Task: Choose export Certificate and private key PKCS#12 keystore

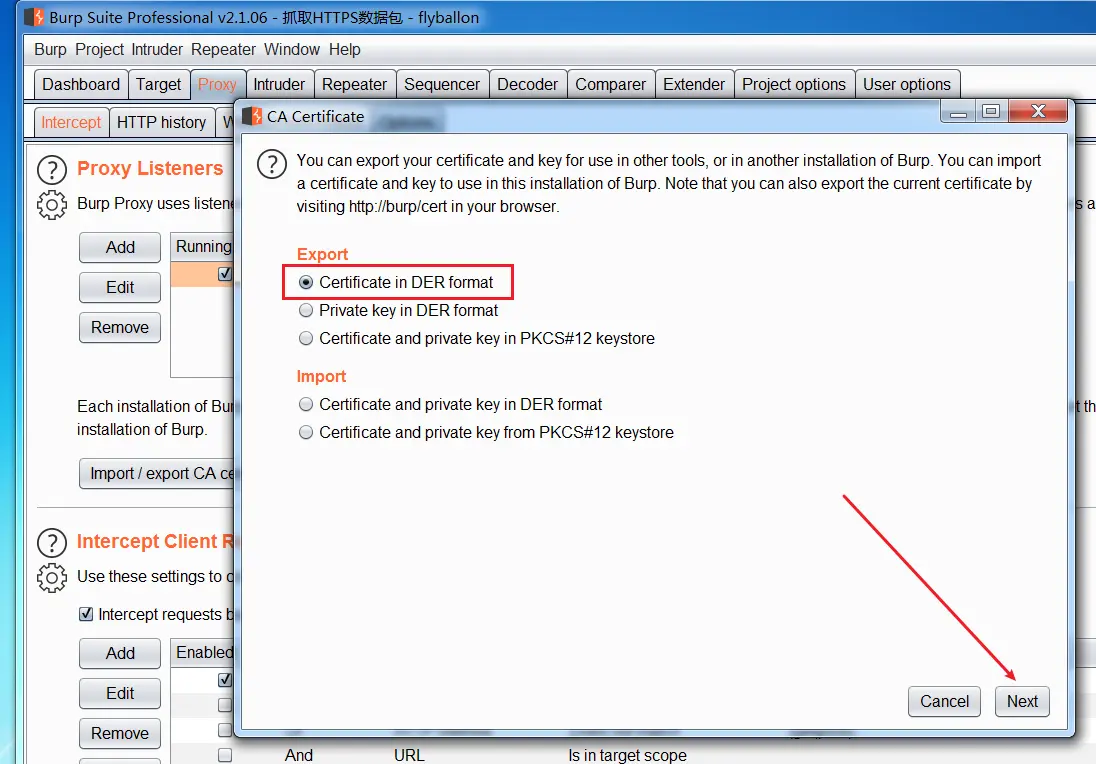Action: click(305, 338)
